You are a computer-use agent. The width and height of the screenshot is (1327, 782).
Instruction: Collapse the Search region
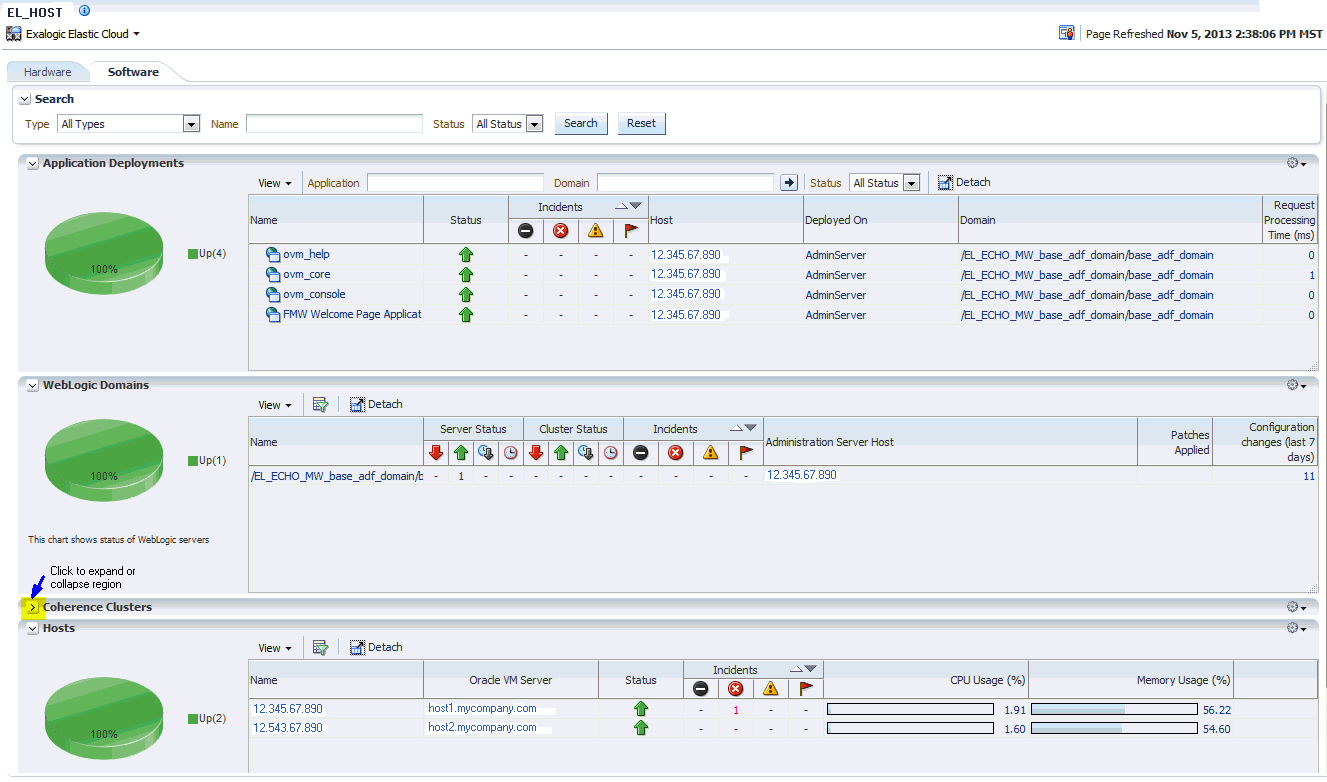25,100
